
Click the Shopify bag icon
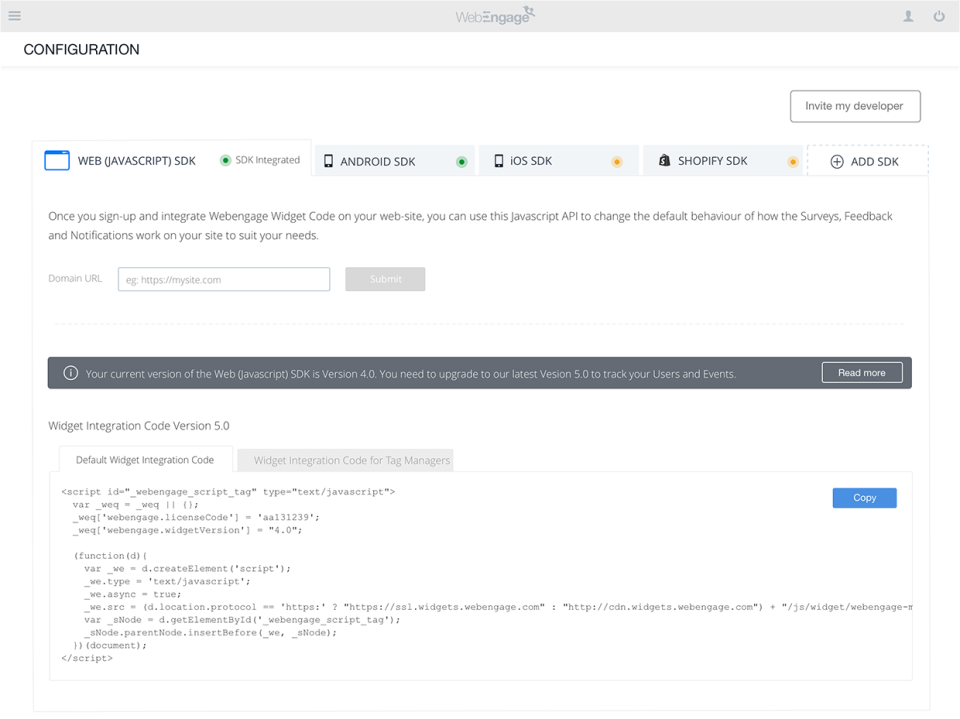pyautogui.click(x=664, y=160)
